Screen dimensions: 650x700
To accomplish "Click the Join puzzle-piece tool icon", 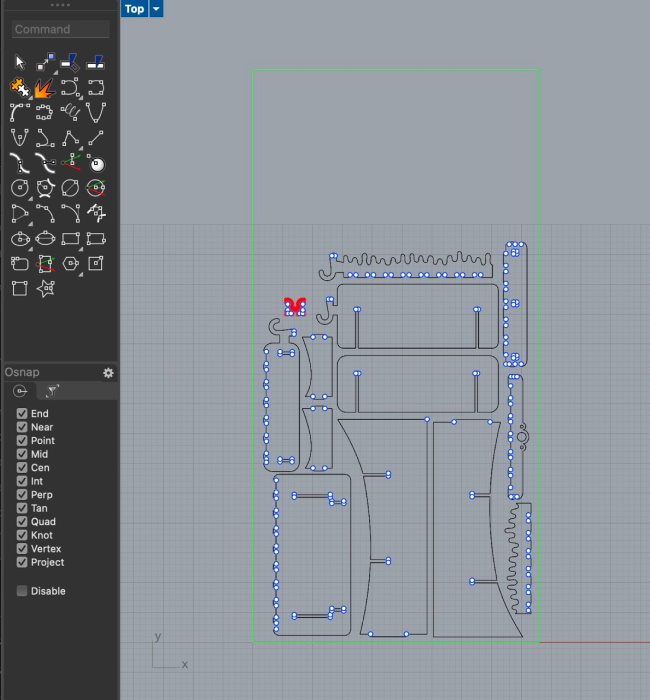I will click(x=19, y=88).
